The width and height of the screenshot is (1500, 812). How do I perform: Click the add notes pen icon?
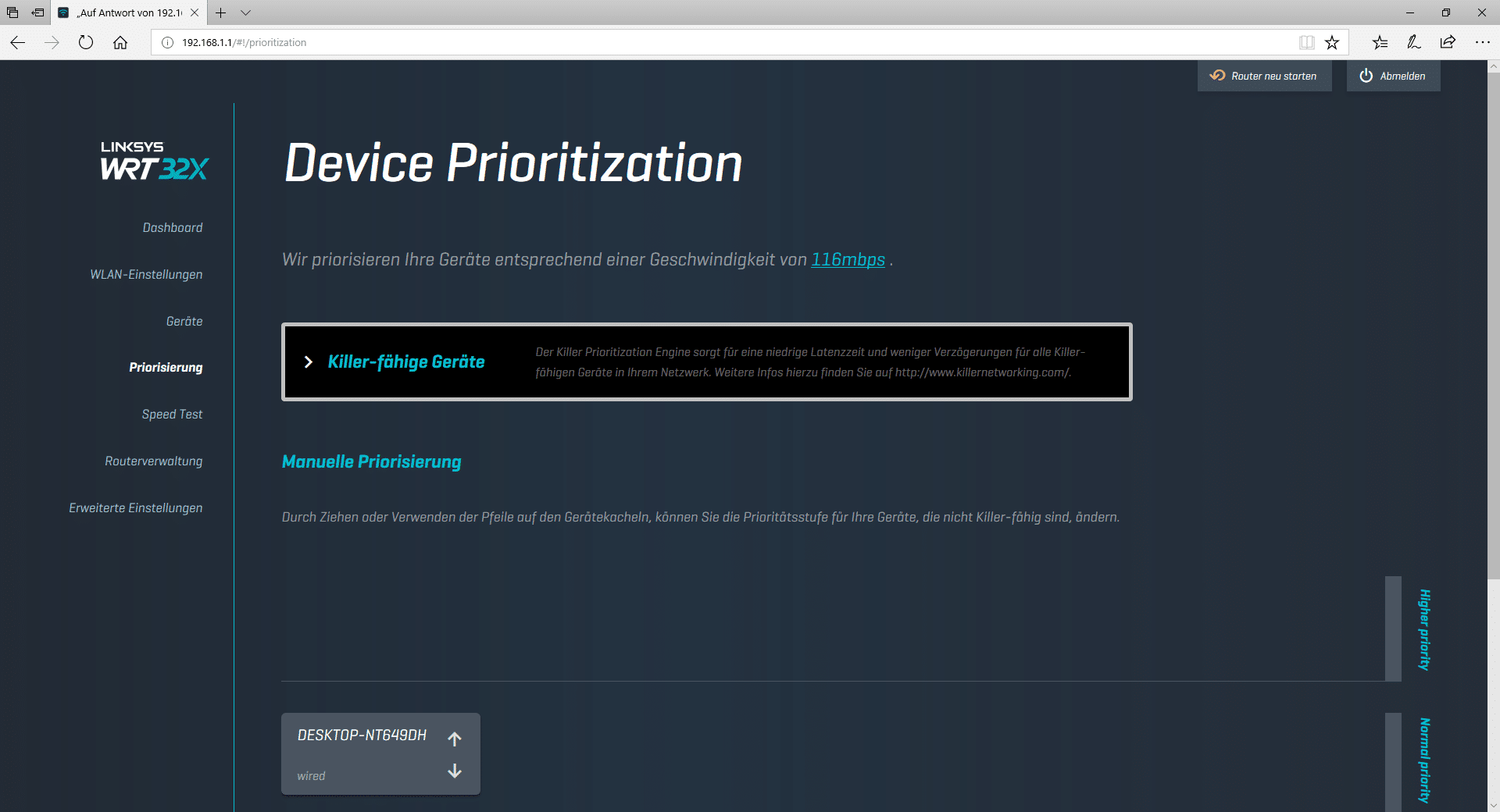click(x=1414, y=43)
